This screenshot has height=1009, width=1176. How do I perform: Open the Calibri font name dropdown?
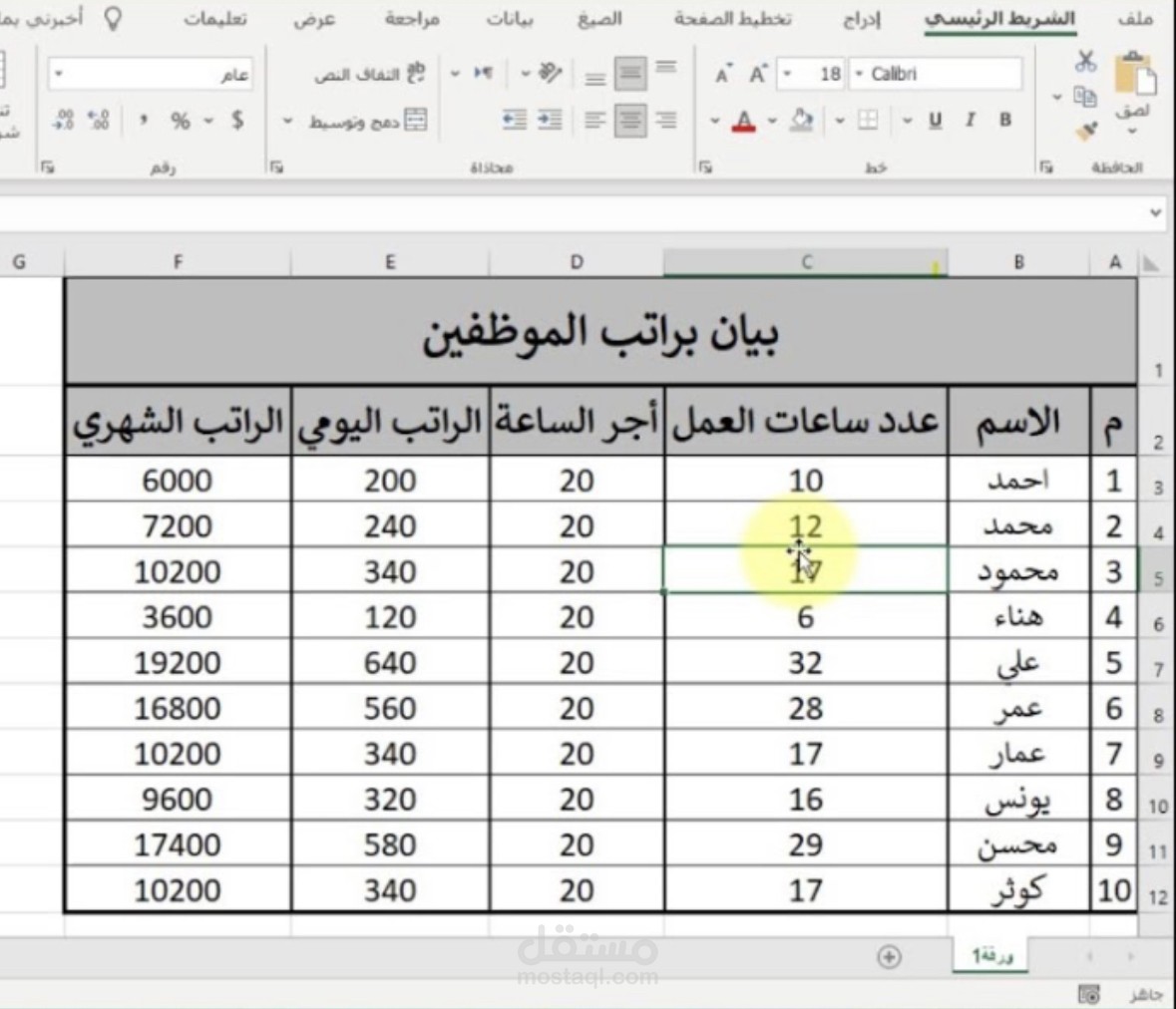tap(860, 74)
